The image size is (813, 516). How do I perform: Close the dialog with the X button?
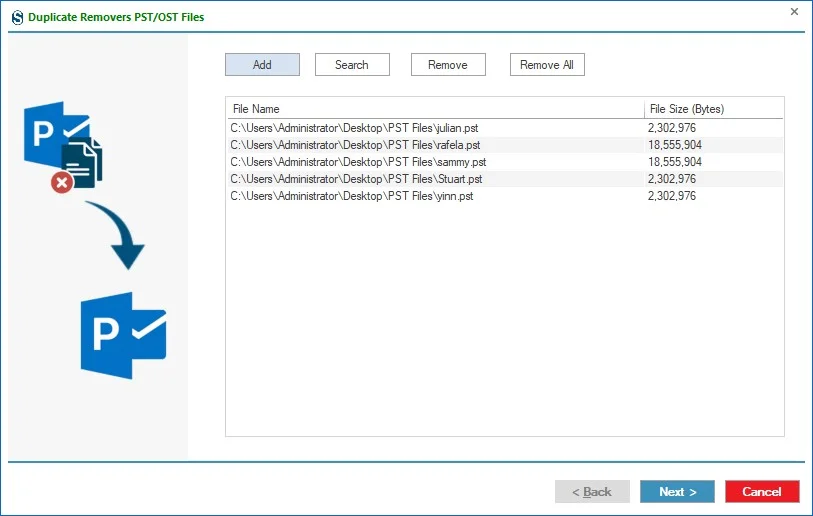[x=794, y=11]
